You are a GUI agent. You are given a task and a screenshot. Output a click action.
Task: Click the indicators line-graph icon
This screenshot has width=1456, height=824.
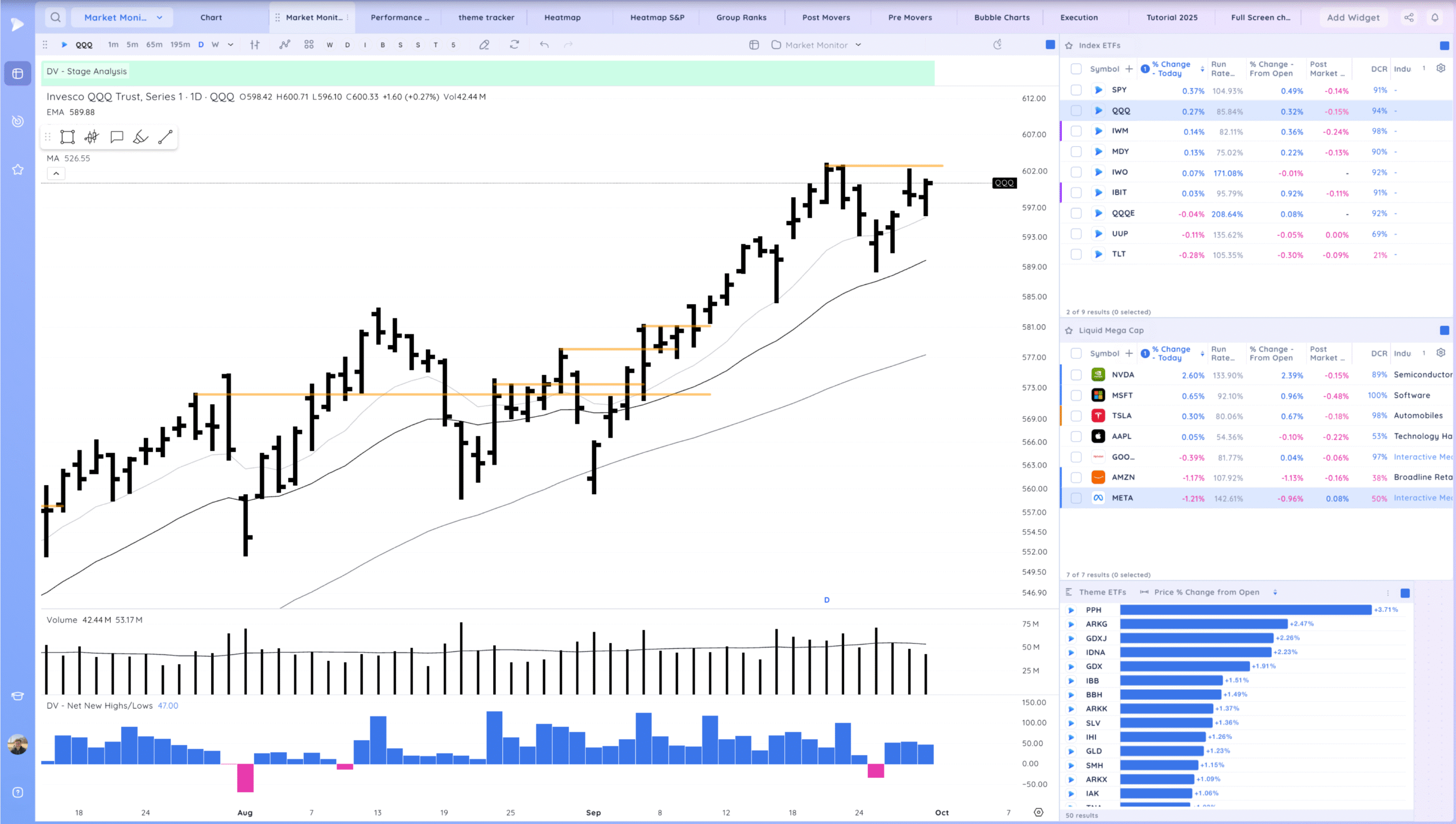[284, 45]
